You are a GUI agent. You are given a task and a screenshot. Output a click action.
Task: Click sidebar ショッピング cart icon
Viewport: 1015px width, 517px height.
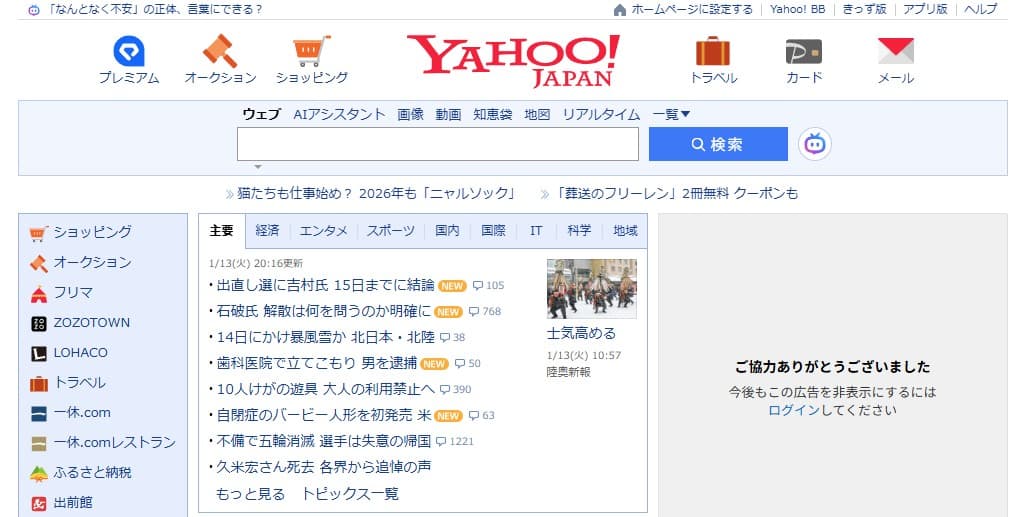(39, 233)
